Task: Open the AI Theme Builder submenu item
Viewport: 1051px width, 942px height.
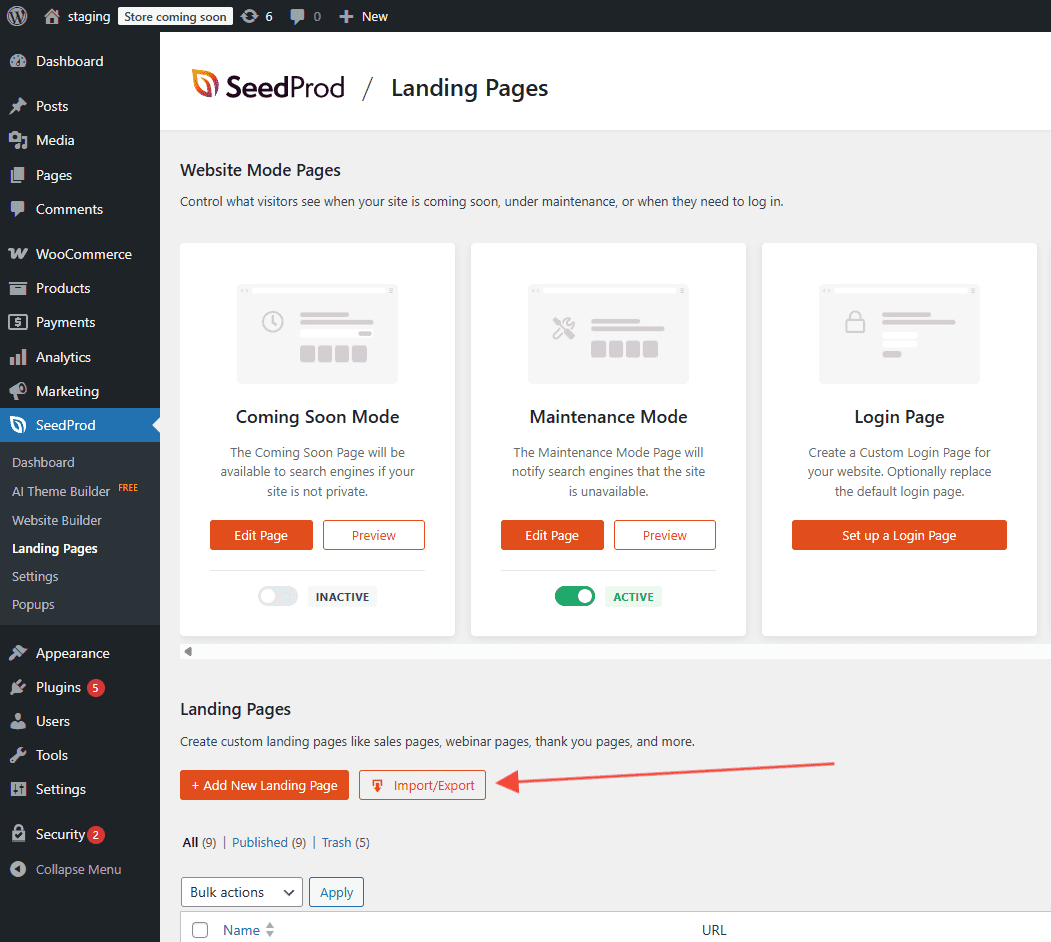Action: click(61, 491)
